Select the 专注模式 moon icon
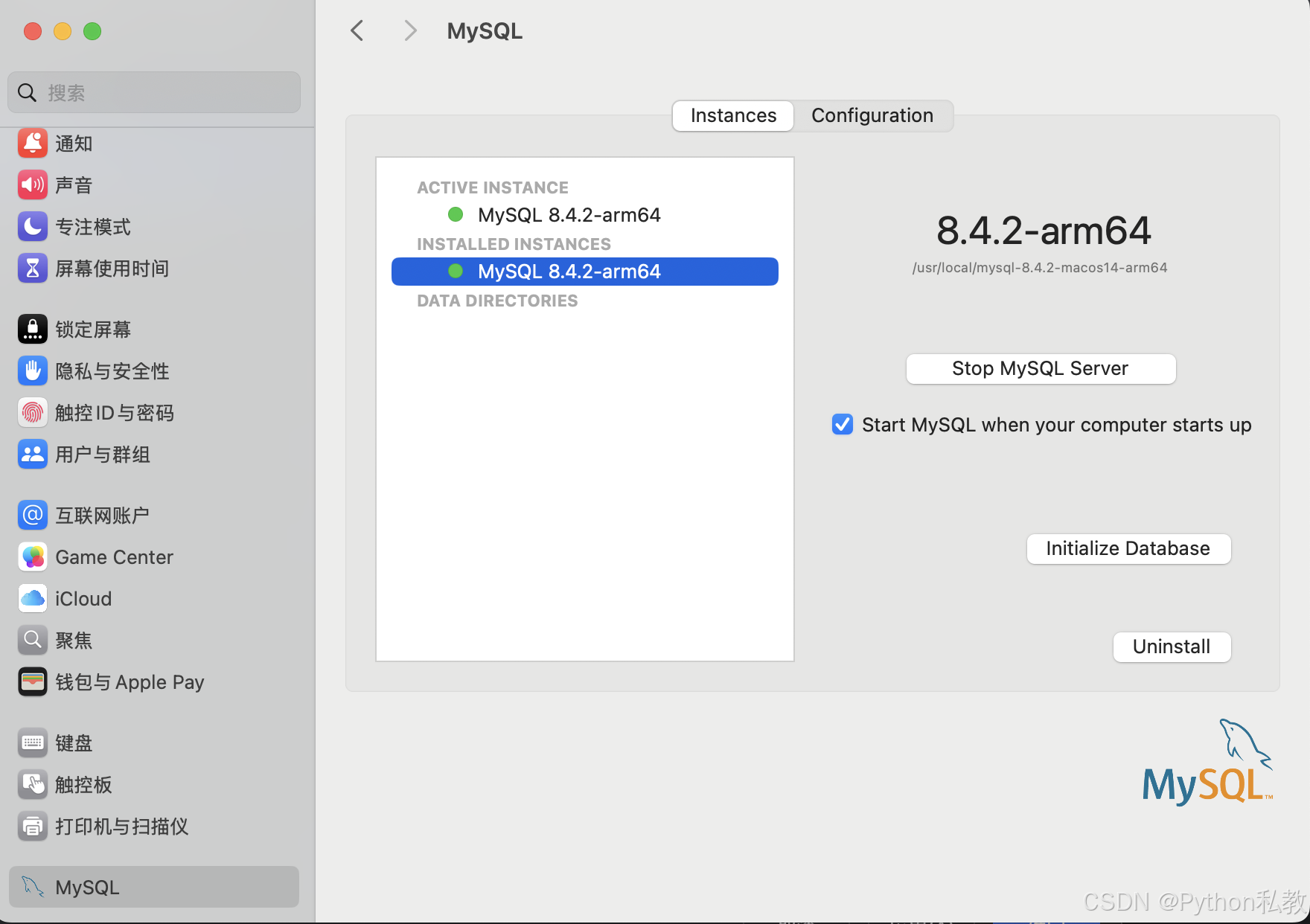Image resolution: width=1310 pixels, height=924 pixels. (x=33, y=227)
